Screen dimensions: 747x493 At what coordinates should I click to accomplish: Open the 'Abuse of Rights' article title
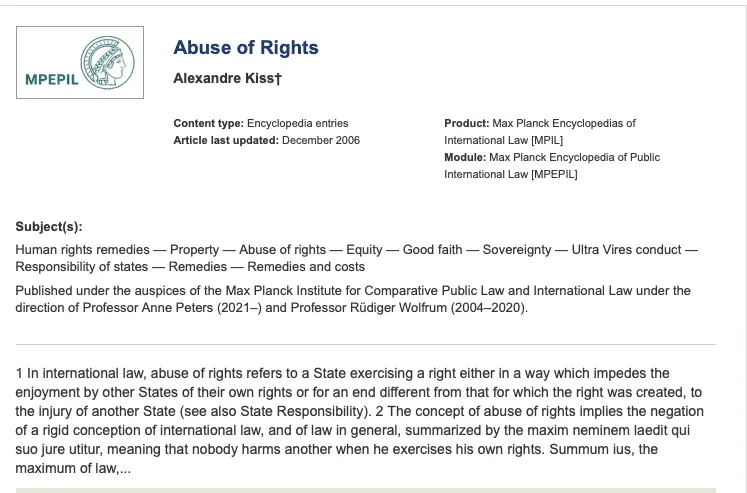(x=245, y=48)
